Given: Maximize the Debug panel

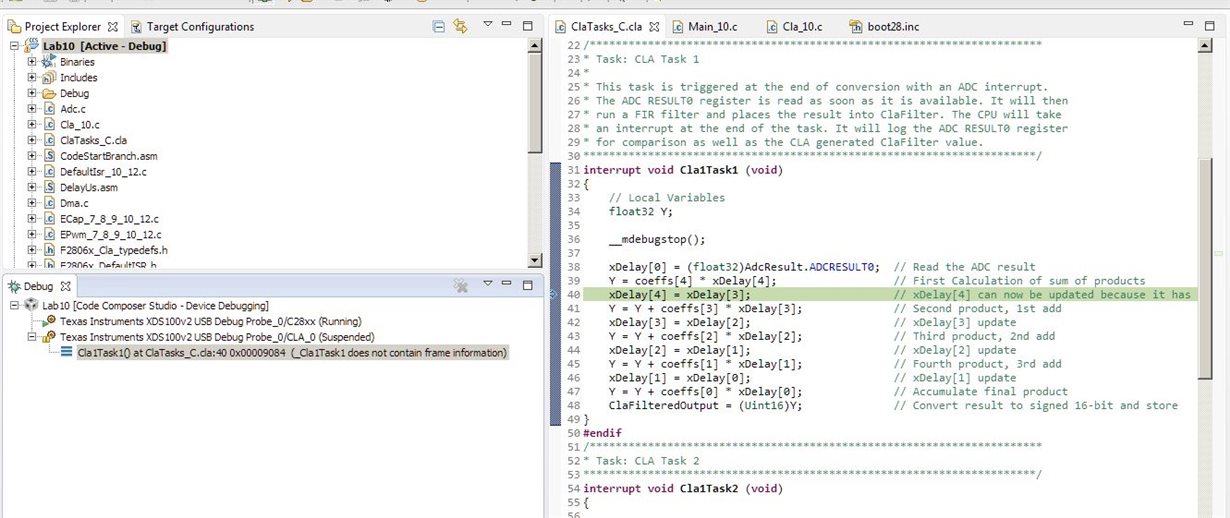Looking at the screenshot, I should (x=527, y=285).
